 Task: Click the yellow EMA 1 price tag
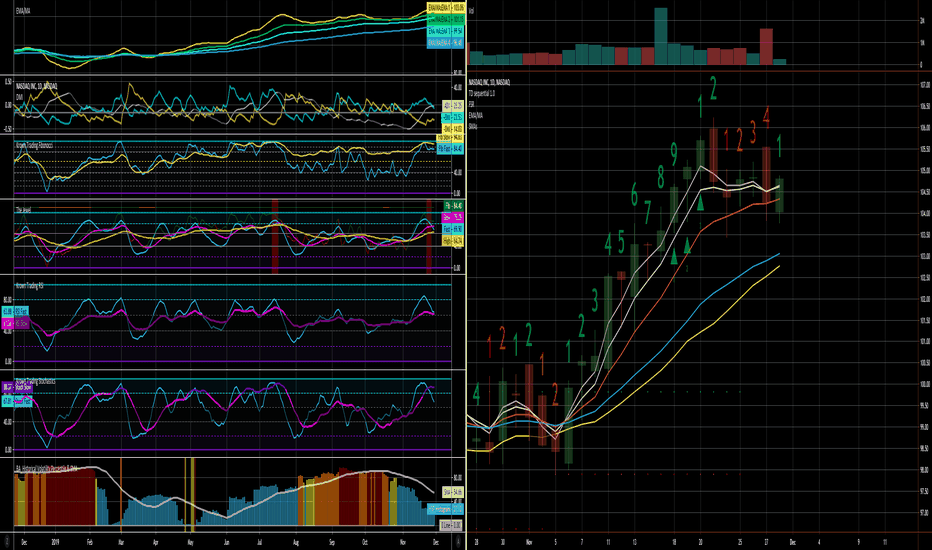pos(446,8)
